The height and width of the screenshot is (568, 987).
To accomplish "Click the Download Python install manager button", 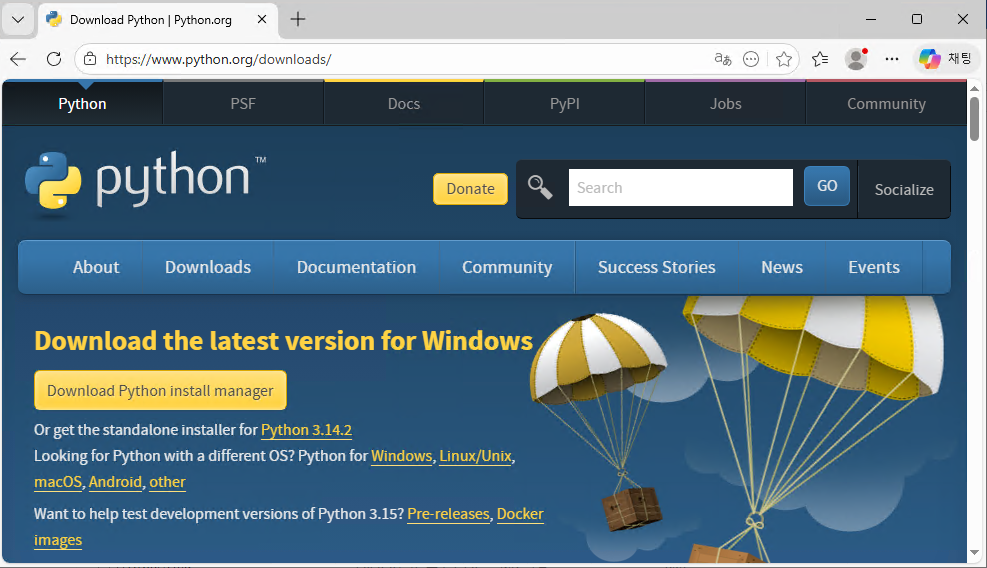I will point(160,391).
